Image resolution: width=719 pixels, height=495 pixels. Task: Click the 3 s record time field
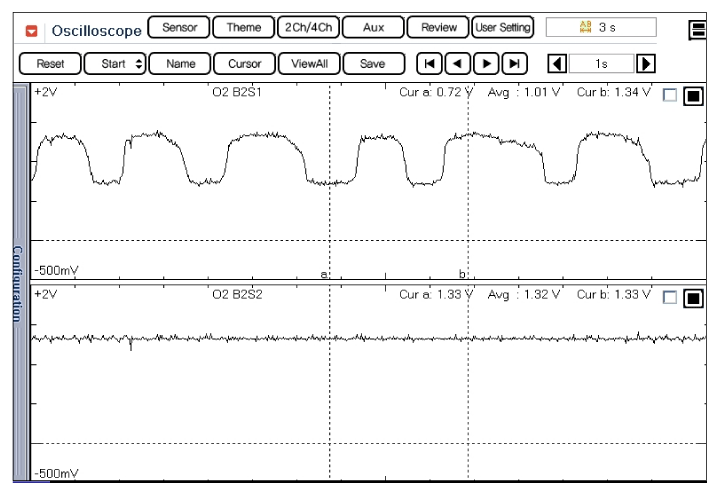tap(602, 27)
